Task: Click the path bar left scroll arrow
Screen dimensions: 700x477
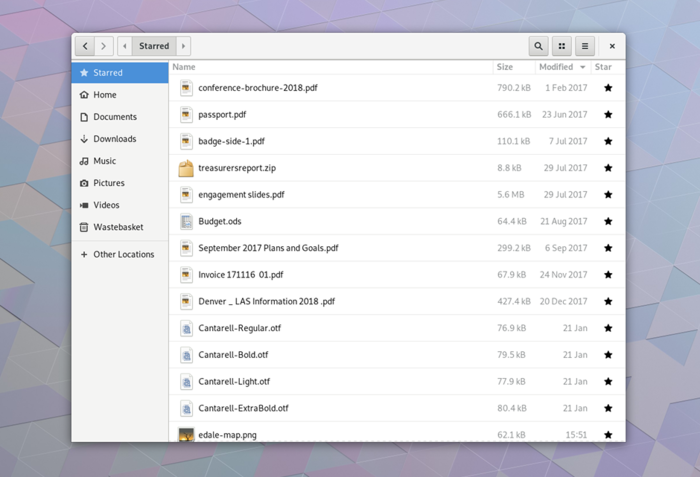Action: coord(125,46)
